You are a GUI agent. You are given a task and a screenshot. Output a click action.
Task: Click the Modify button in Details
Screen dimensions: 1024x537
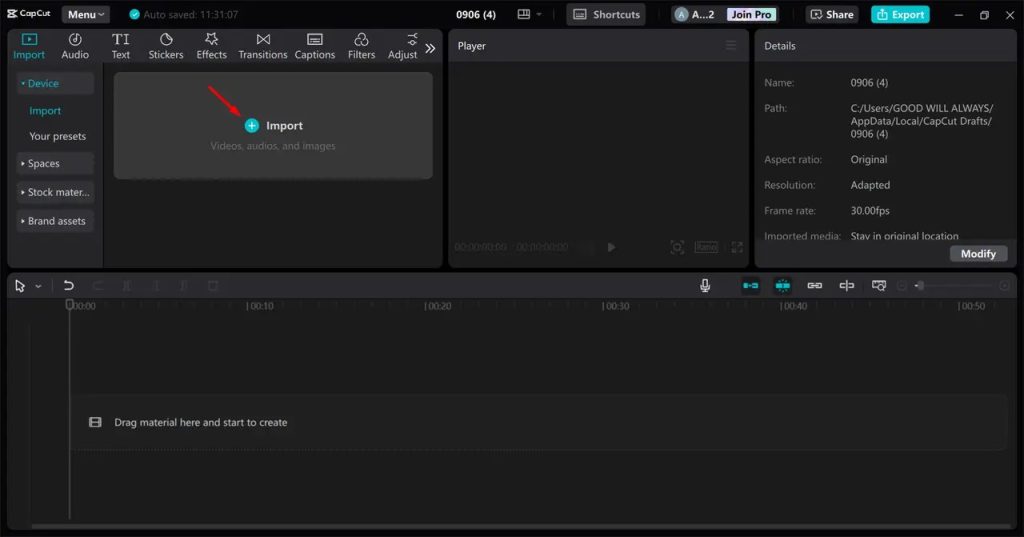pos(978,254)
